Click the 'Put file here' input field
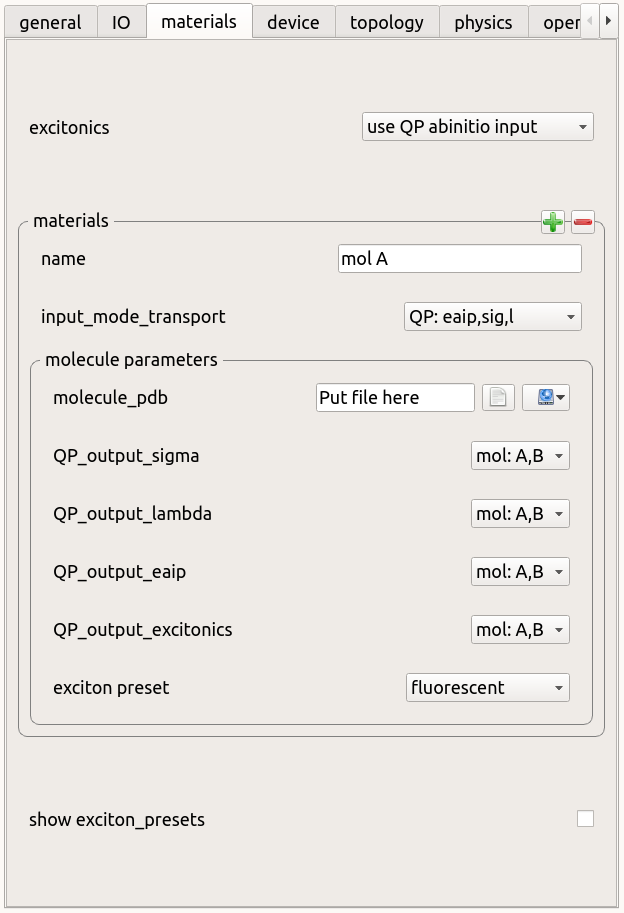Image resolution: width=624 pixels, height=913 pixels. [x=395, y=398]
